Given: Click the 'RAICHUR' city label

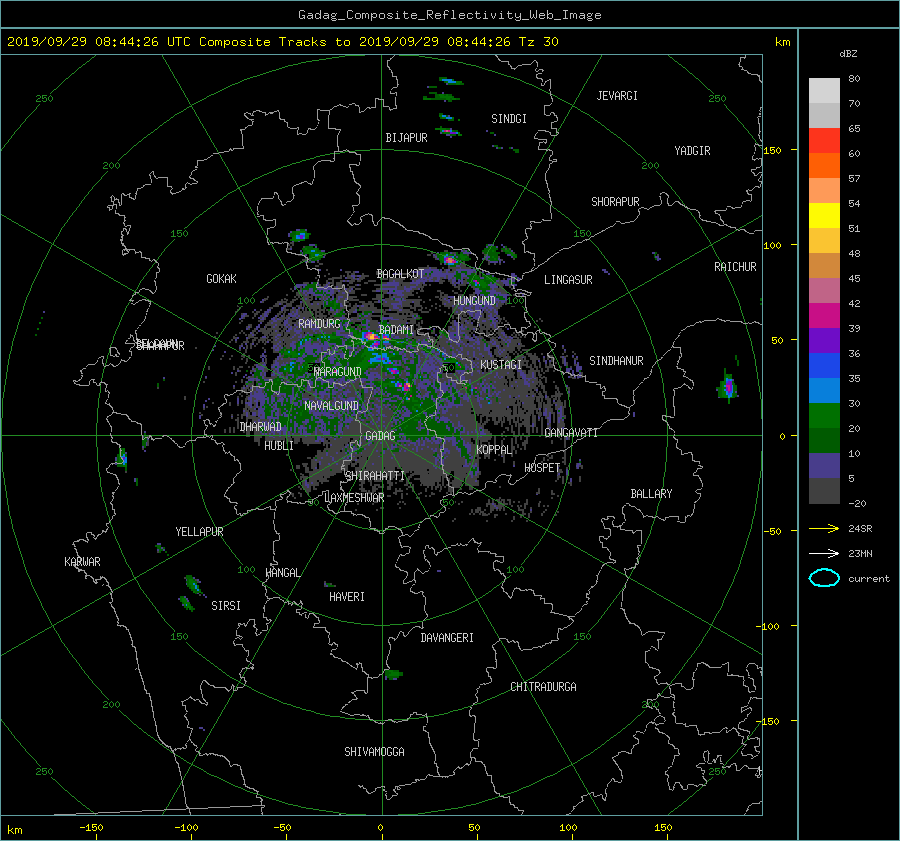Looking at the screenshot, I should [735, 267].
